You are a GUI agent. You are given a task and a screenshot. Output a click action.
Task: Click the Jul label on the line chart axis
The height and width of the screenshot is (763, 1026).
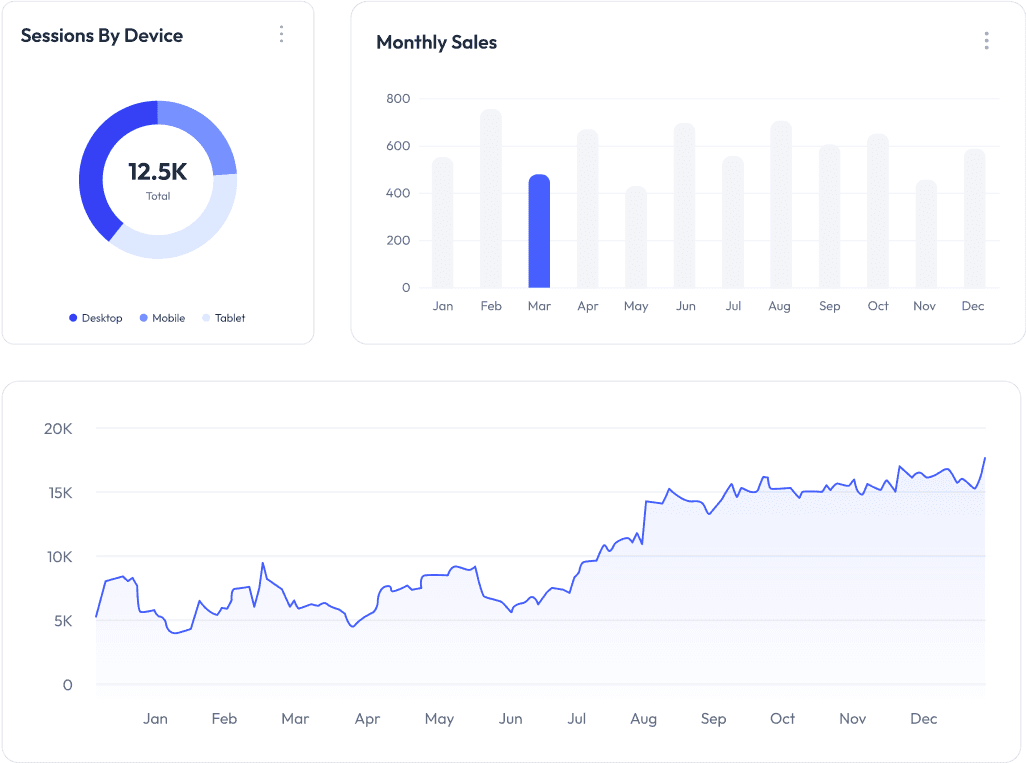click(576, 719)
